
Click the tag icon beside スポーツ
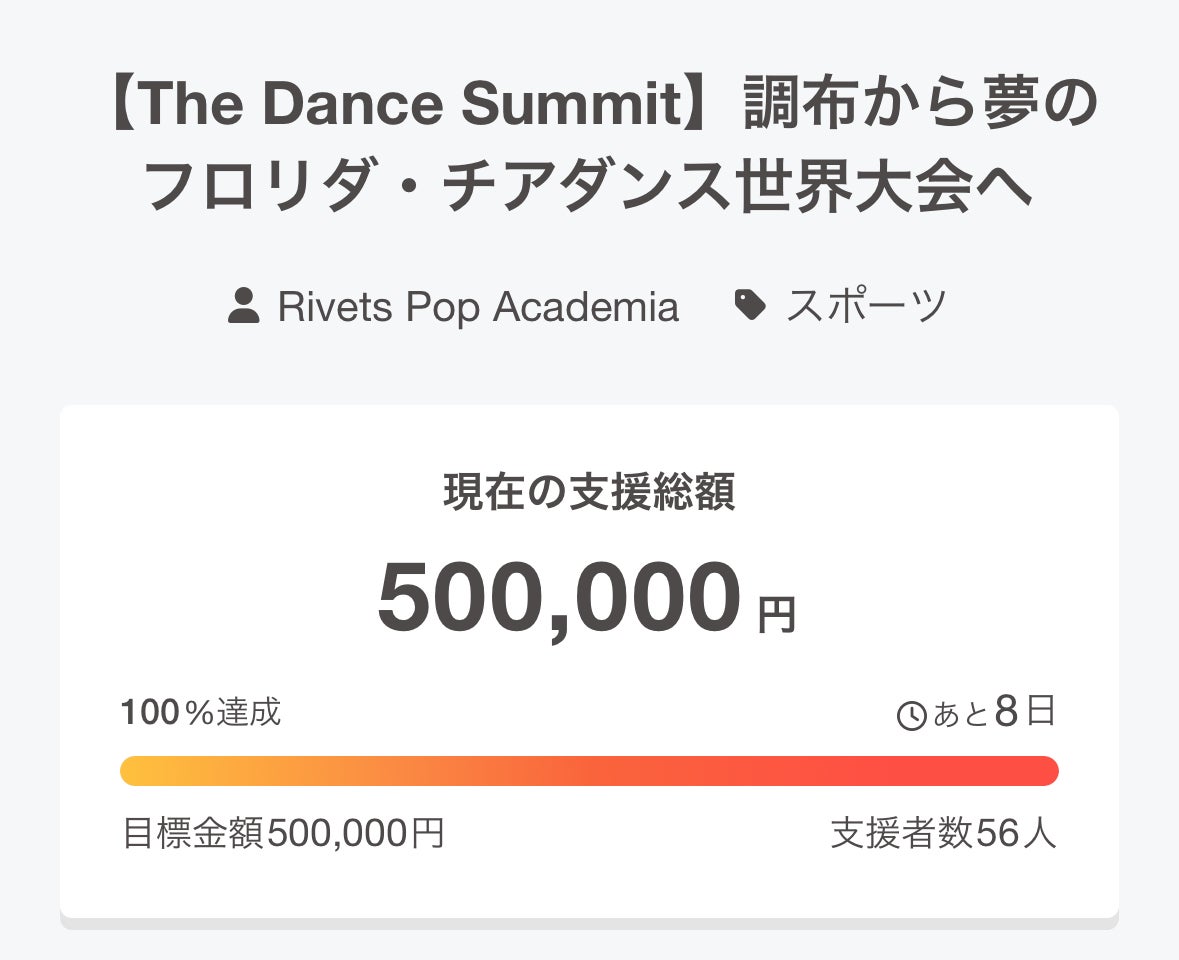[x=750, y=305]
